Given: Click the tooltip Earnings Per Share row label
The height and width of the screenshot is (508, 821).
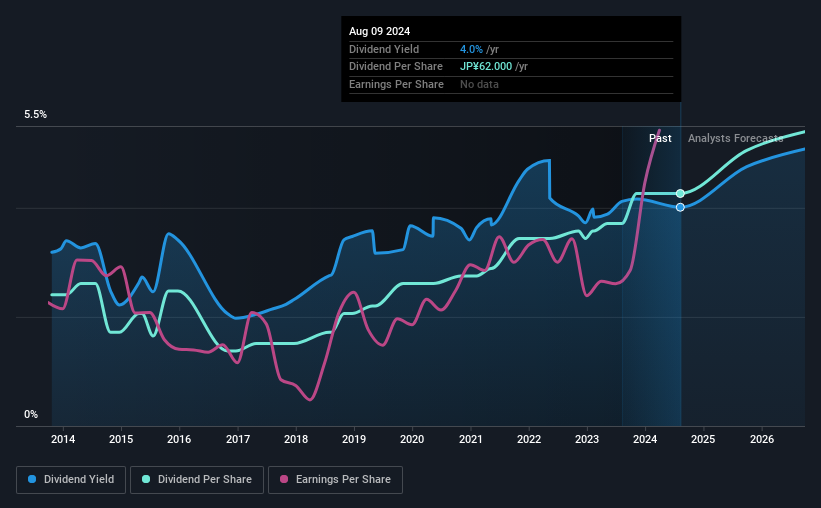Looking at the screenshot, I should pos(396,84).
